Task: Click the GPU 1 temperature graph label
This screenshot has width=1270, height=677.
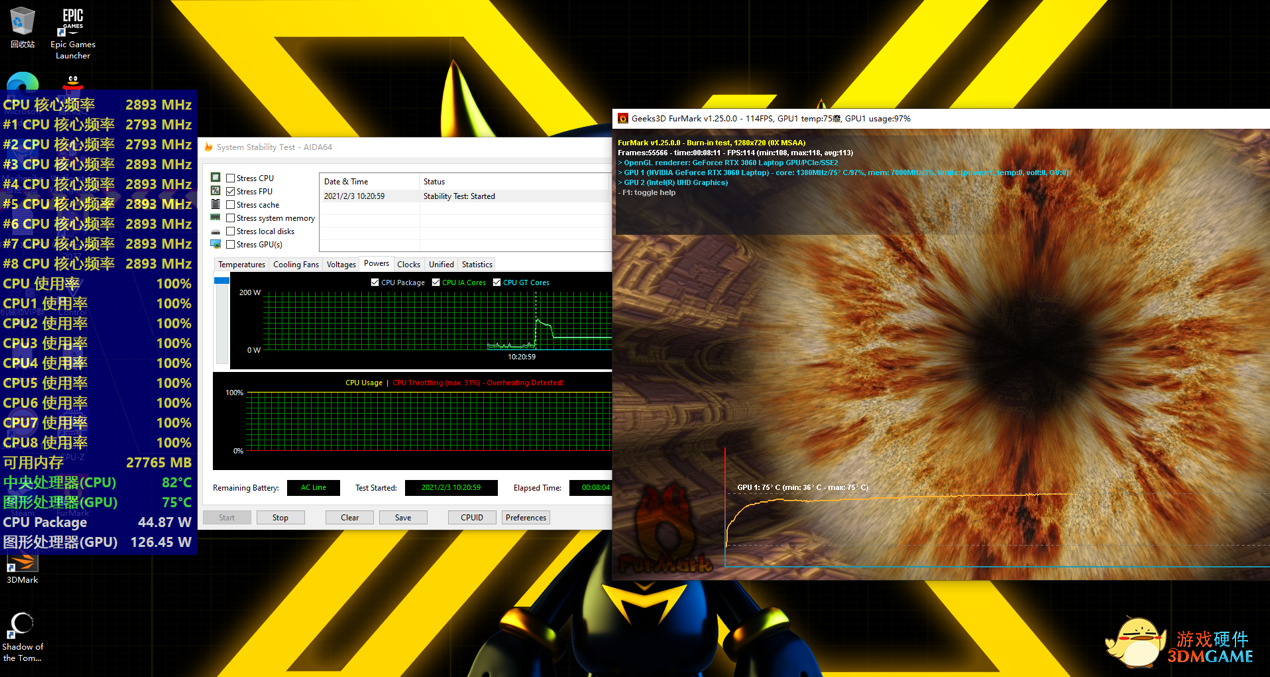Action: coord(802,488)
